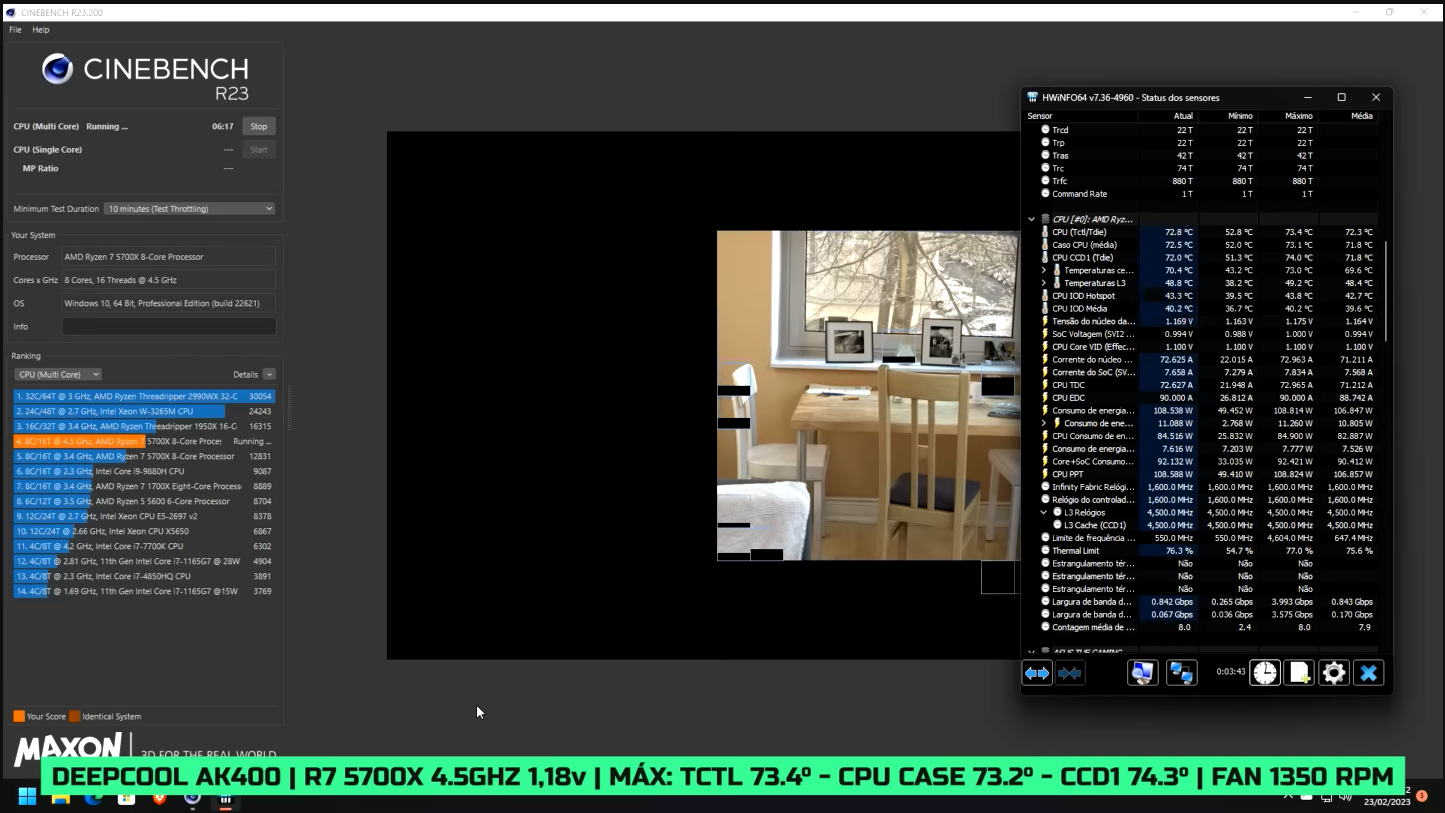The width and height of the screenshot is (1445, 813).
Task: Open the Windows Start menu
Action: click(27, 797)
